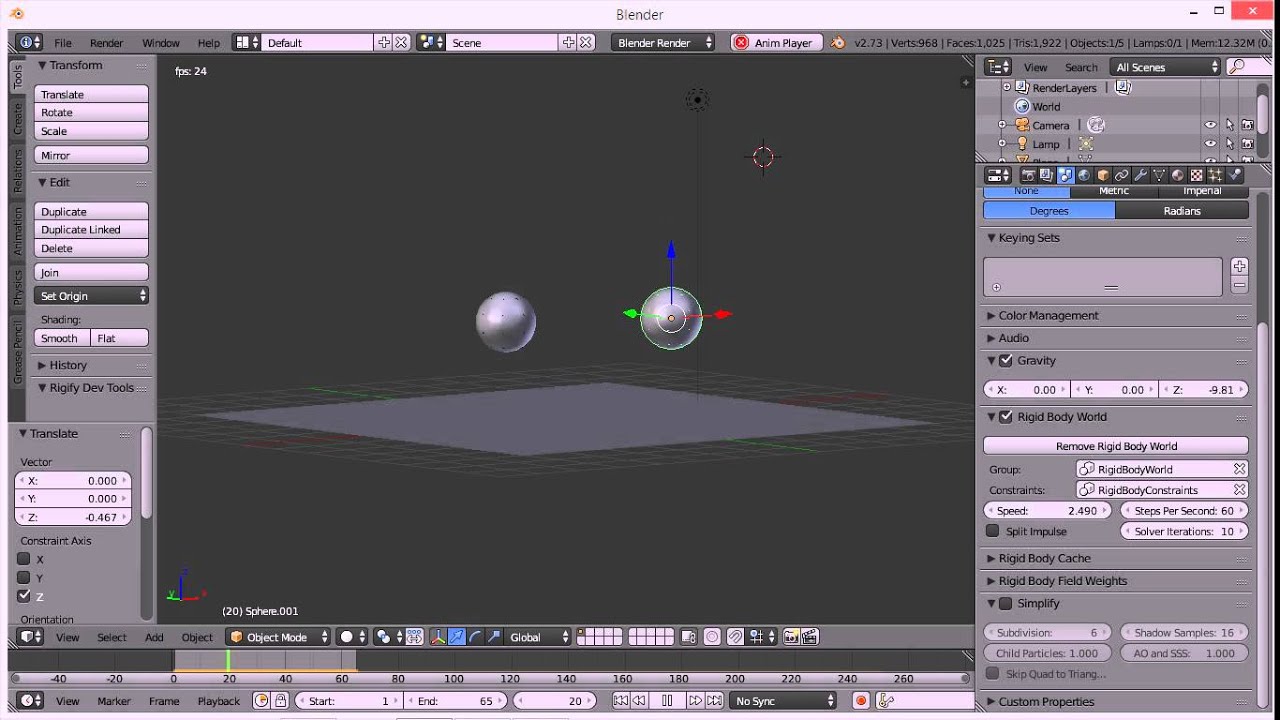Image resolution: width=1280 pixels, height=720 pixels.
Task: Uncheck the Gravity checkbox
Action: [x=1006, y=361]
